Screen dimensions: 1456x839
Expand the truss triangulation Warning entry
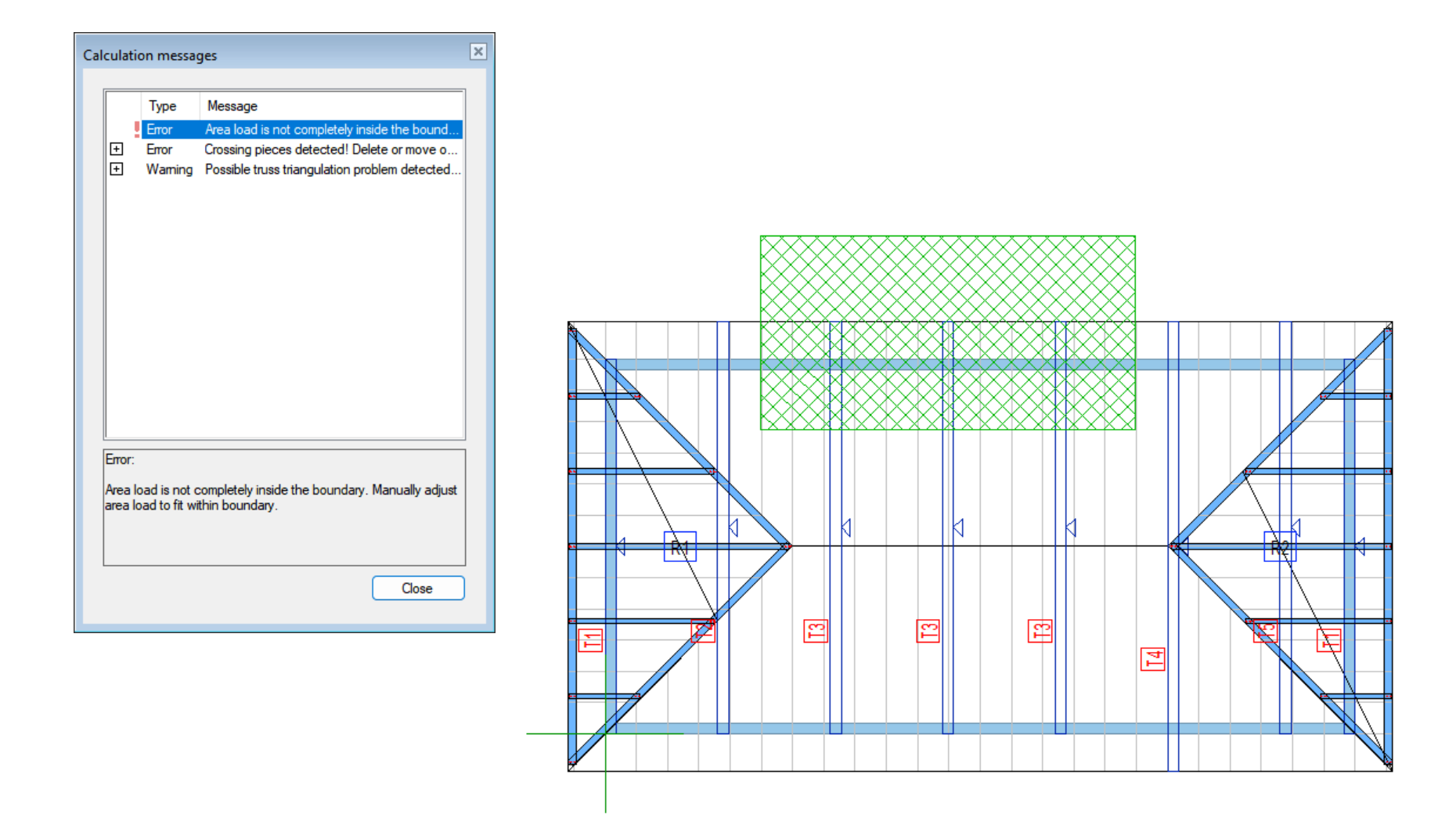(x=117, y=169)
